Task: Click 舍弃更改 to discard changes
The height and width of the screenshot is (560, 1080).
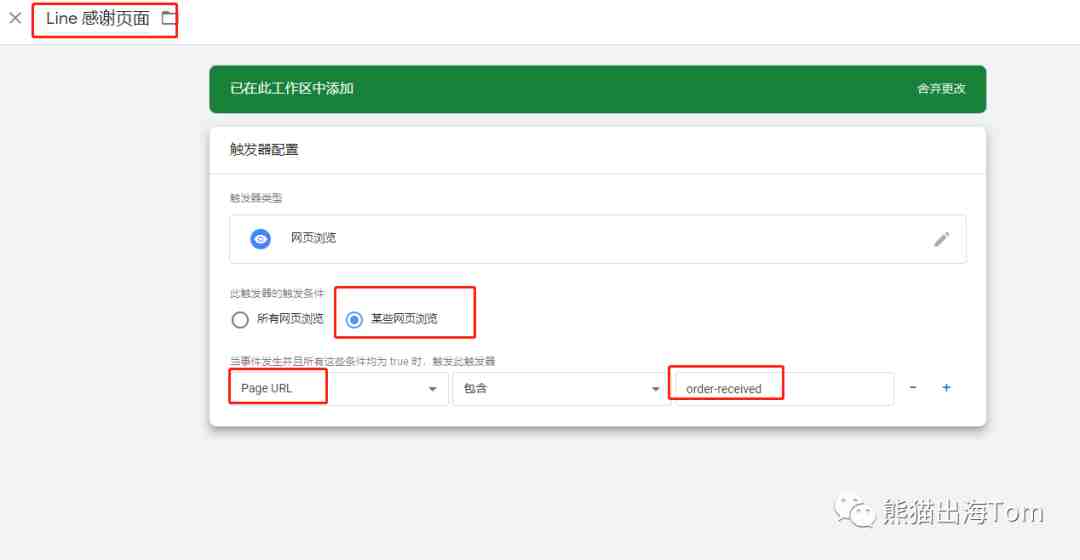Action: coord(941,89)
